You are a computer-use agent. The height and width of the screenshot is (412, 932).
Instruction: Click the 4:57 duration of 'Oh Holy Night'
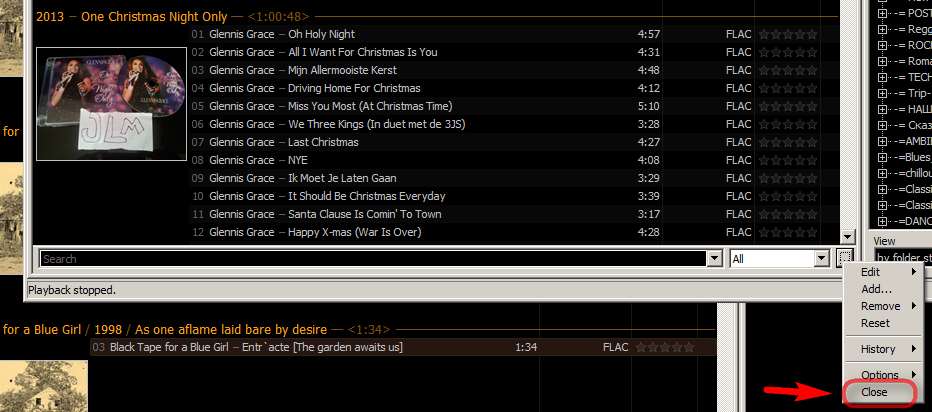(648, 34)
